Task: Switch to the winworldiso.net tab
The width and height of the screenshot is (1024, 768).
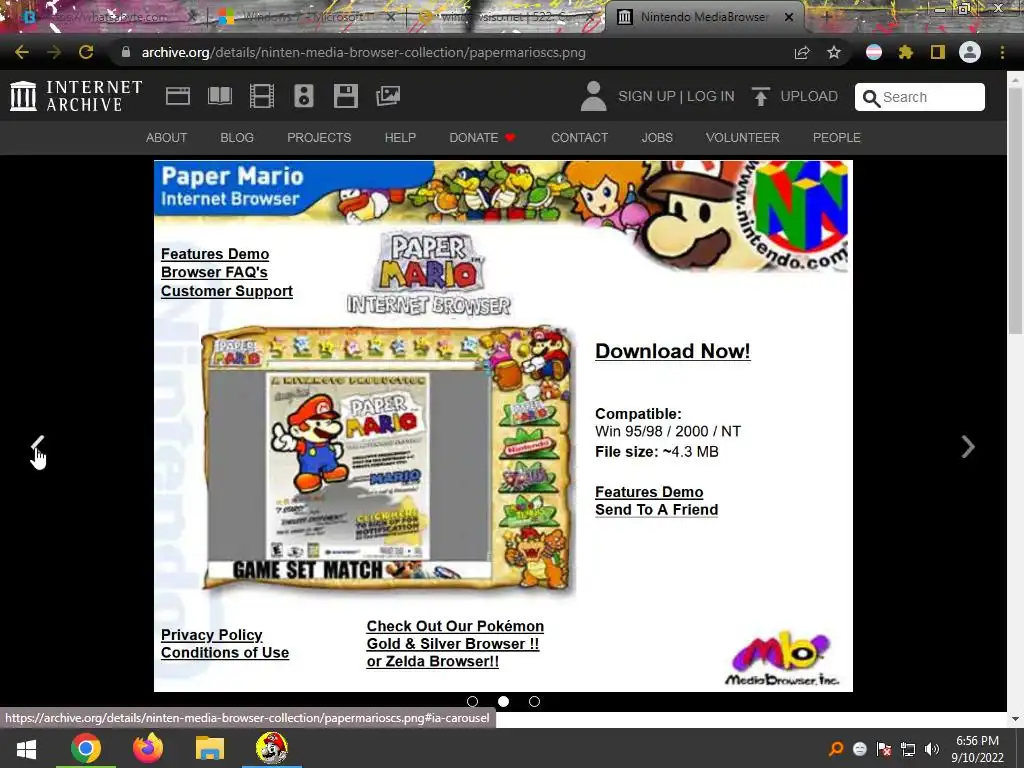Action: (503, 17)
